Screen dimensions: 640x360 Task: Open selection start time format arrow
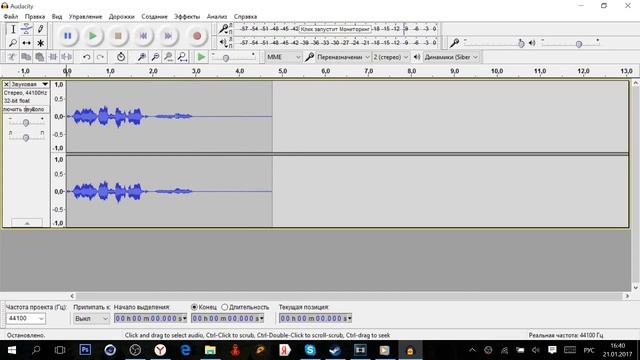click(x=184, y=318)
